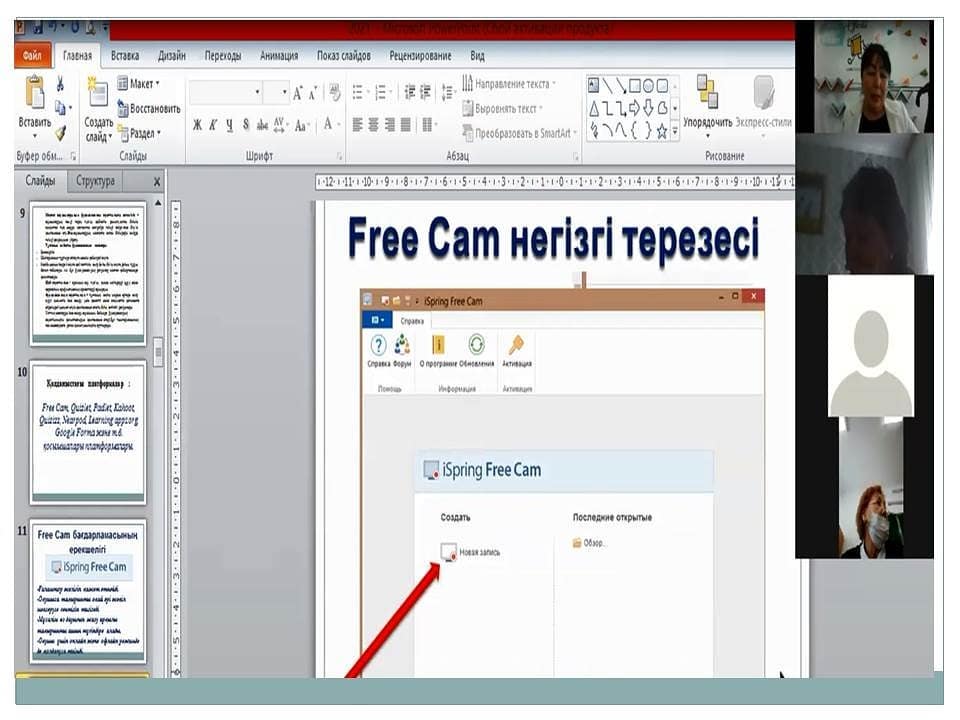The height and width of the screenshot is (720, 960).
Task: Click the slide panel vertical scrollbar thumb
Action: pyautogui.click(x=158, y=351)
